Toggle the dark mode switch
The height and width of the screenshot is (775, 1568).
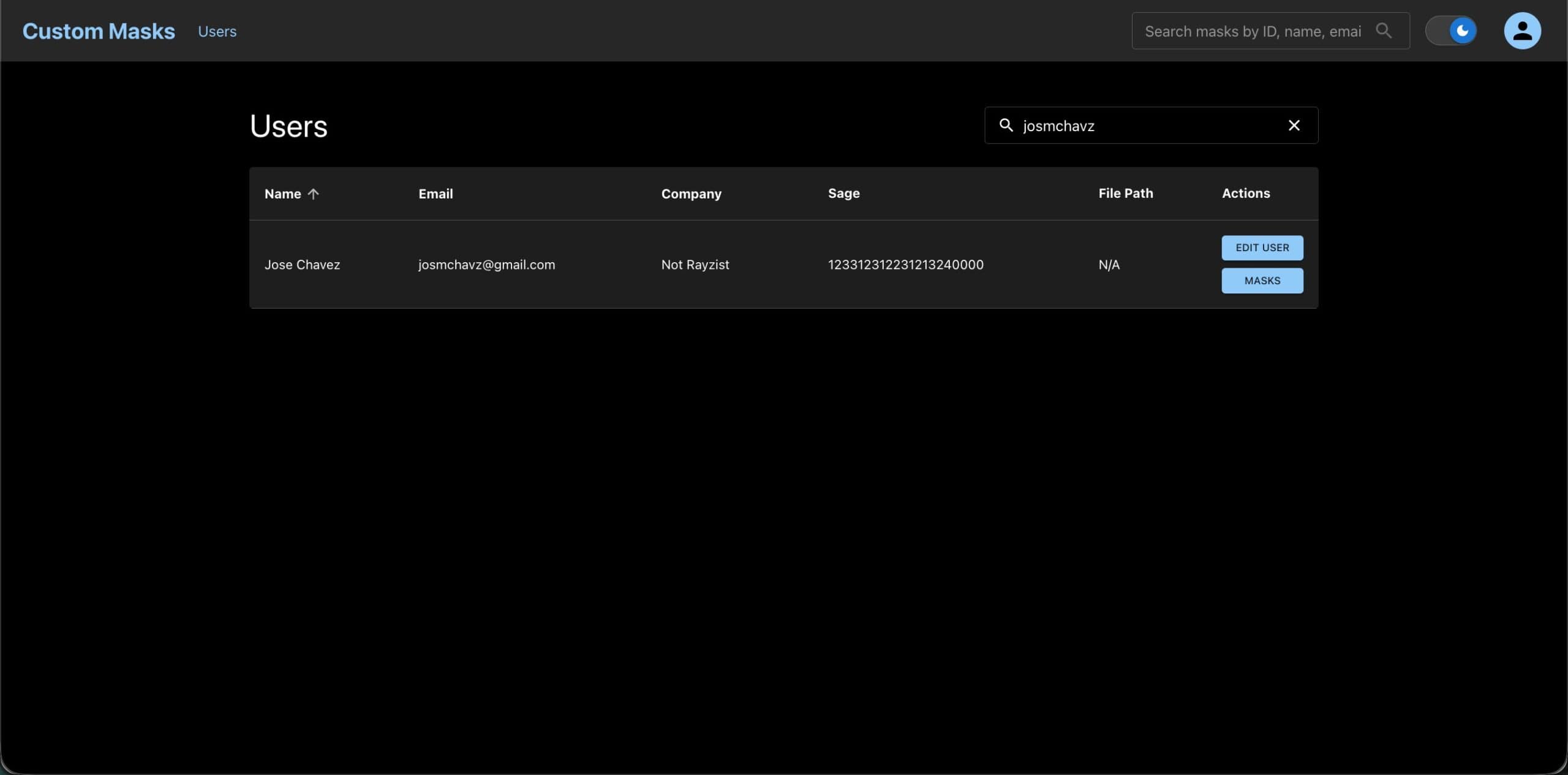pyautogui.click(x=1451, y=31)
